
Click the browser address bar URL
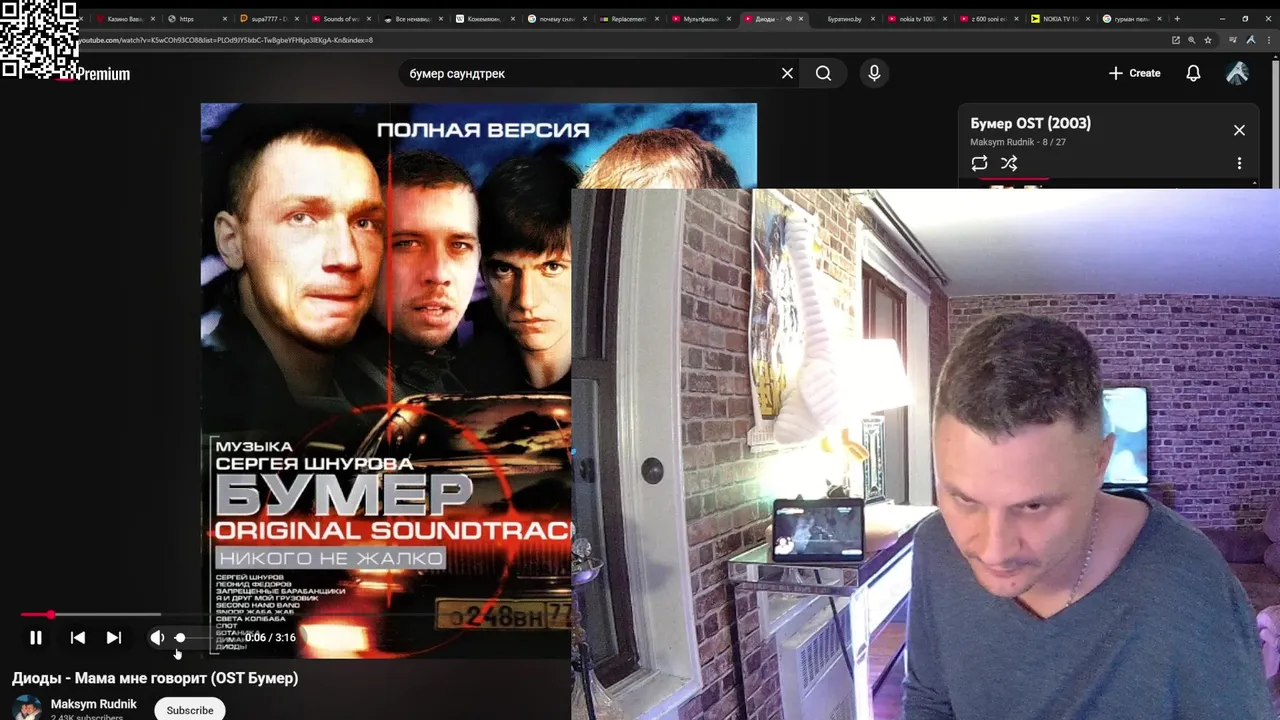pyautogui.click(x=226, y=40)
